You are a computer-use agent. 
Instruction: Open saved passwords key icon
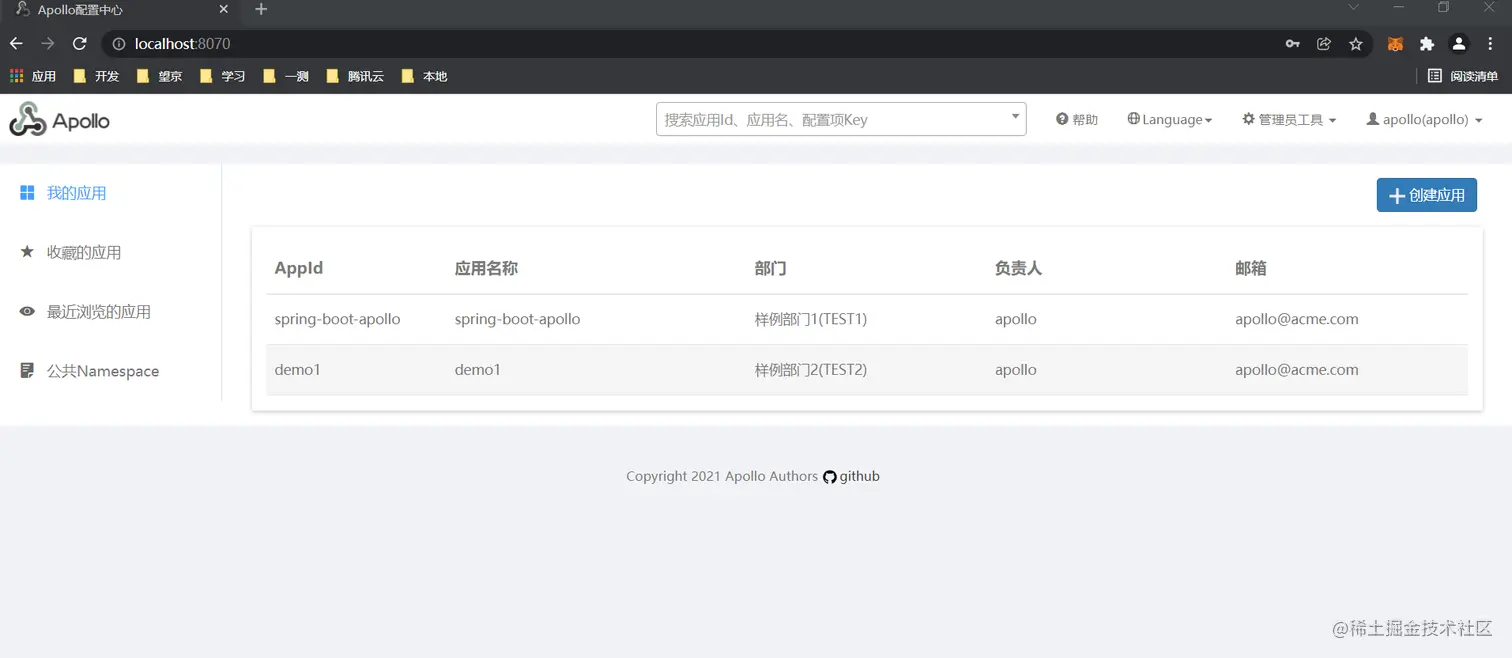pyautogui.click(x=1293, y=44)
